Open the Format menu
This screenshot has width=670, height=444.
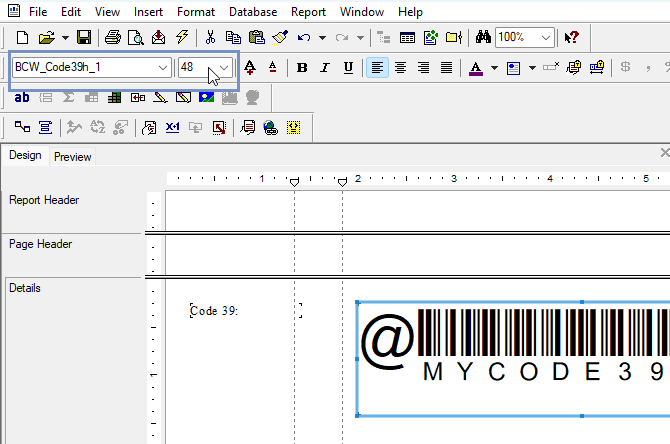click(196, 12)
